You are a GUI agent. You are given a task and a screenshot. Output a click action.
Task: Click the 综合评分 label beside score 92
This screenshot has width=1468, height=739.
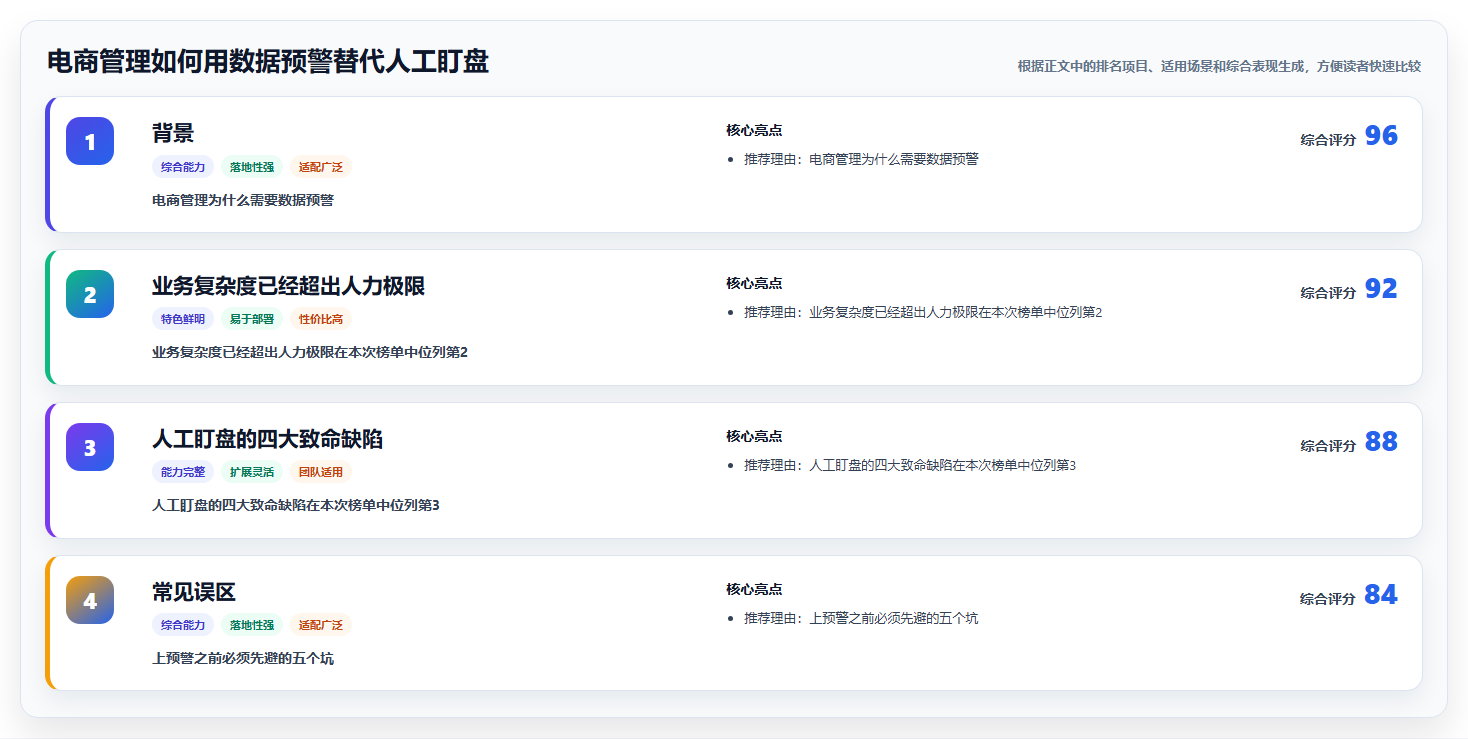[x=1328, y=293]
